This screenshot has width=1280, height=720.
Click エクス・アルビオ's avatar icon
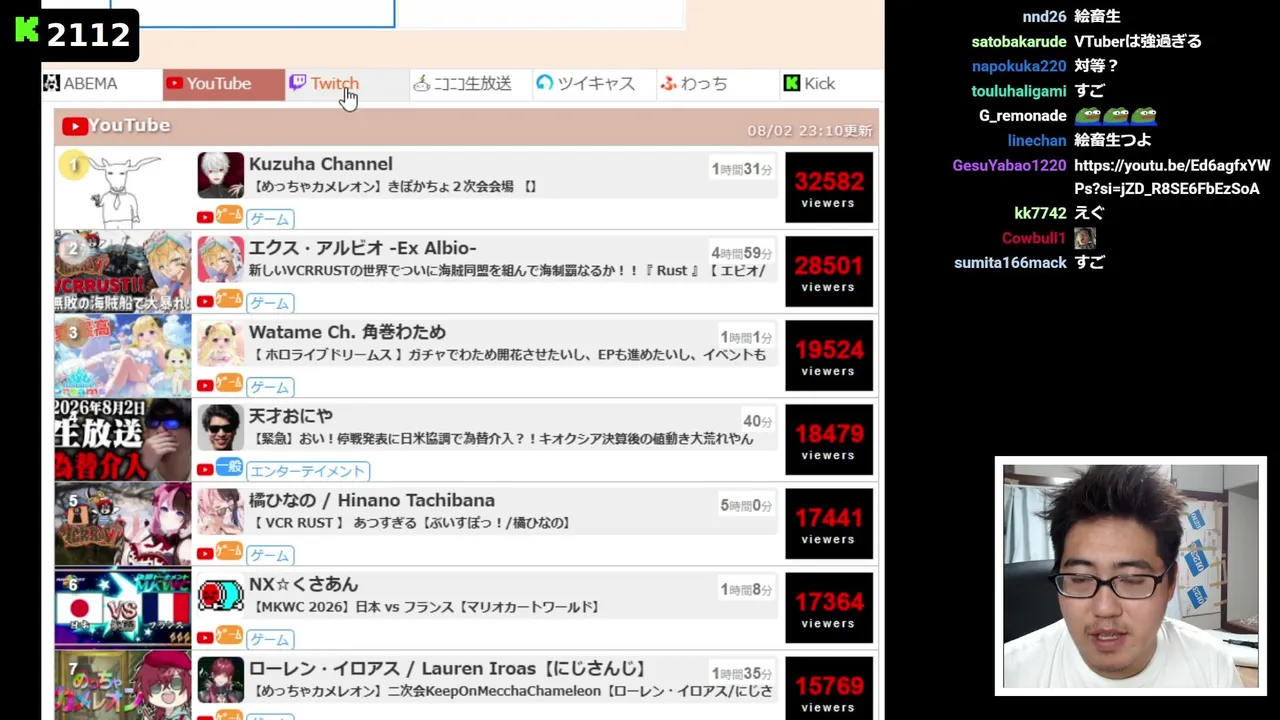click(x=220, y=259)
